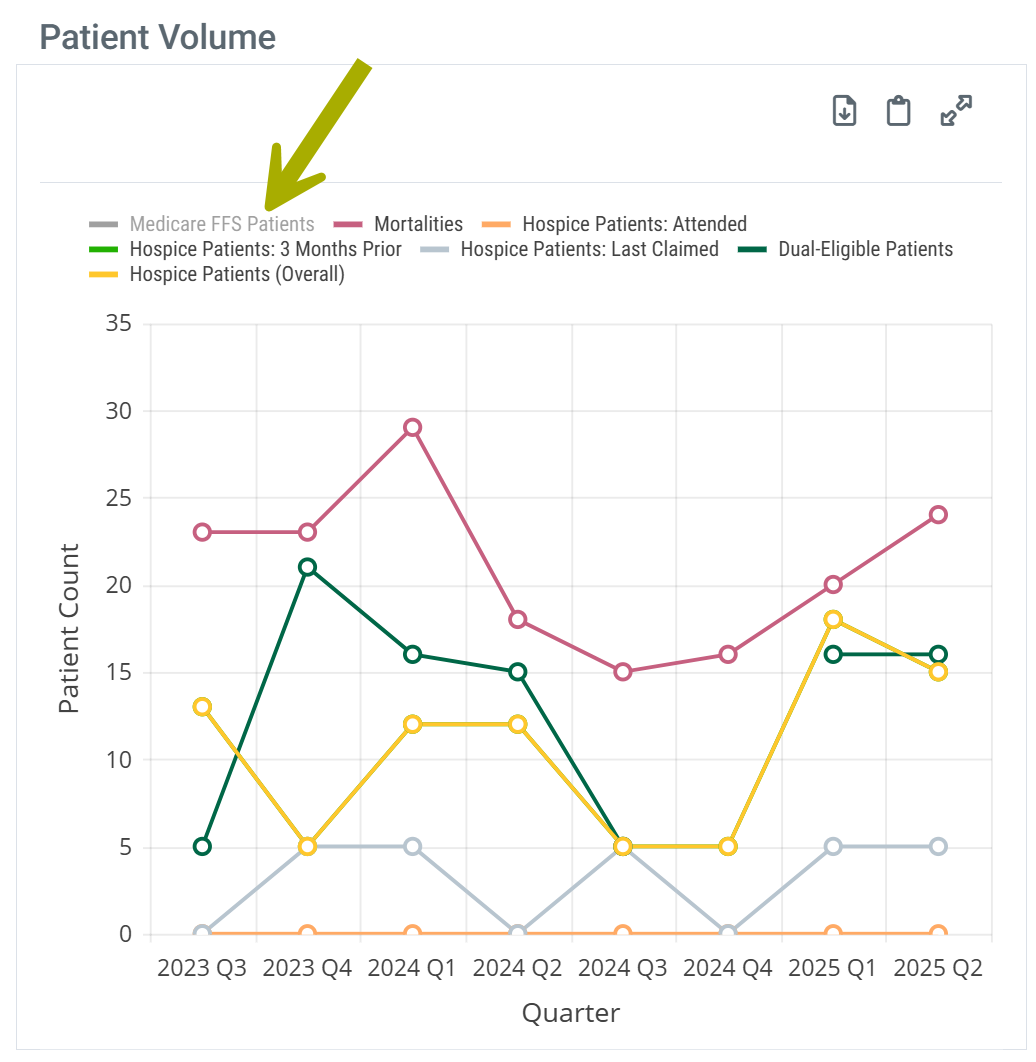Image resolution: width=1036 pixels, height=1062 pixels.
Task: Show the Medicare FFS Patients series
Action: click(222, 224)
